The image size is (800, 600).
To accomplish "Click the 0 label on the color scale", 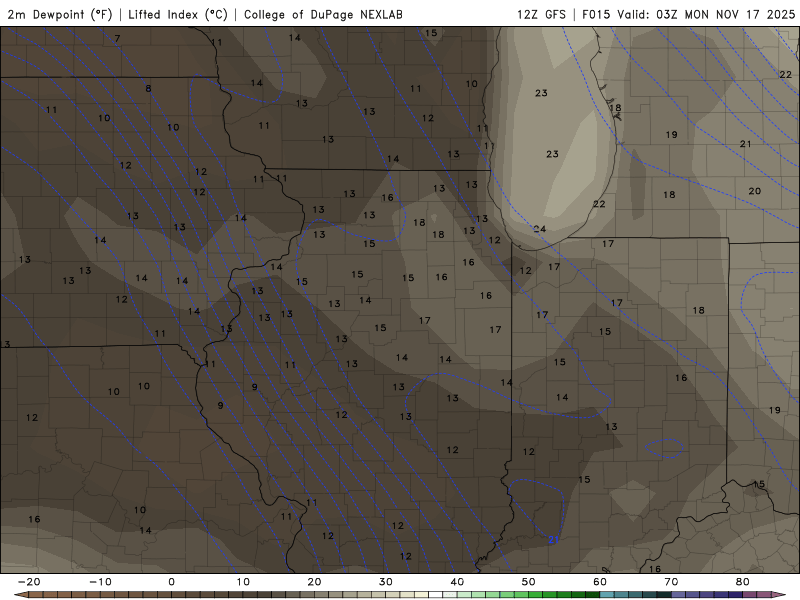I will pos(171,582).
